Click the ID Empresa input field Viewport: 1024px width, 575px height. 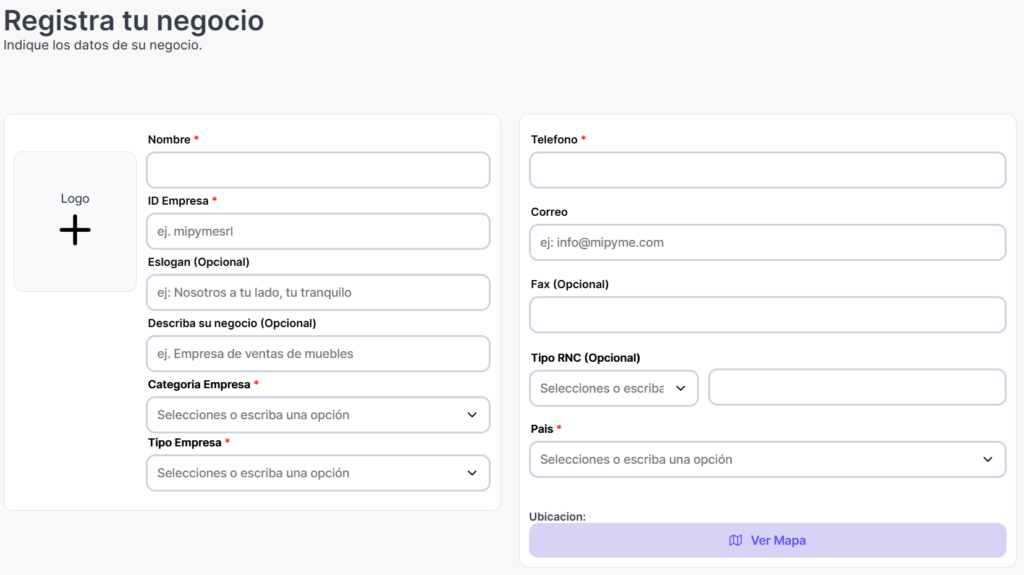coord(318,231)
